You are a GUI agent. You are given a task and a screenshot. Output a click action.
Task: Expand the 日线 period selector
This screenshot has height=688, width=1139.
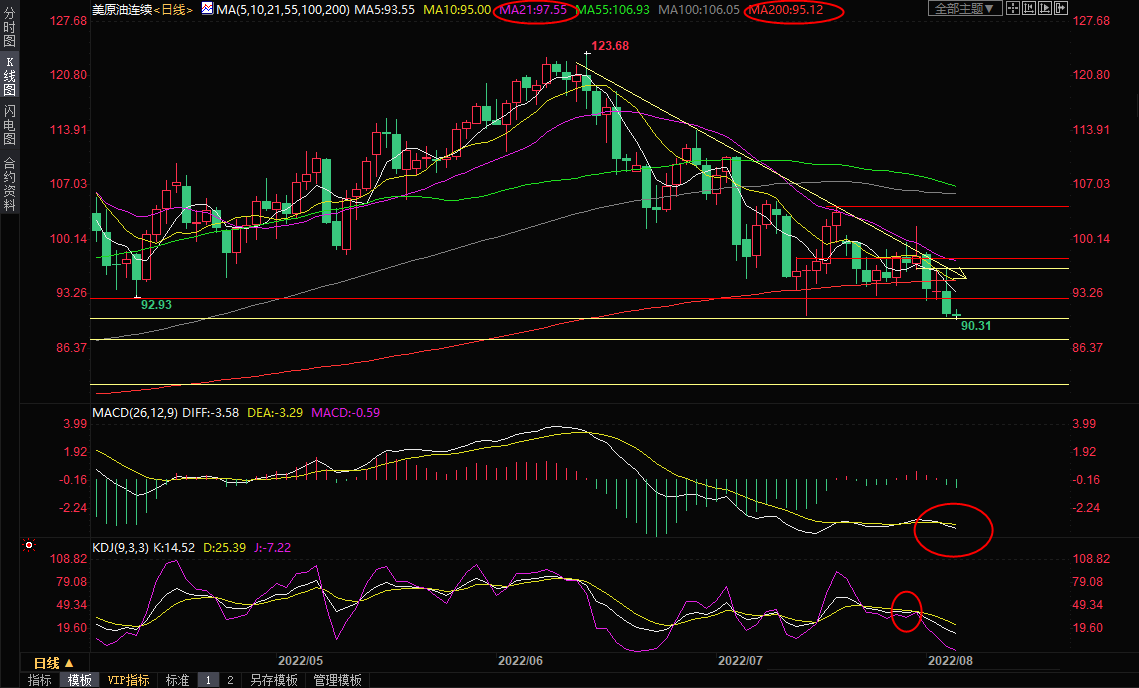54,662
